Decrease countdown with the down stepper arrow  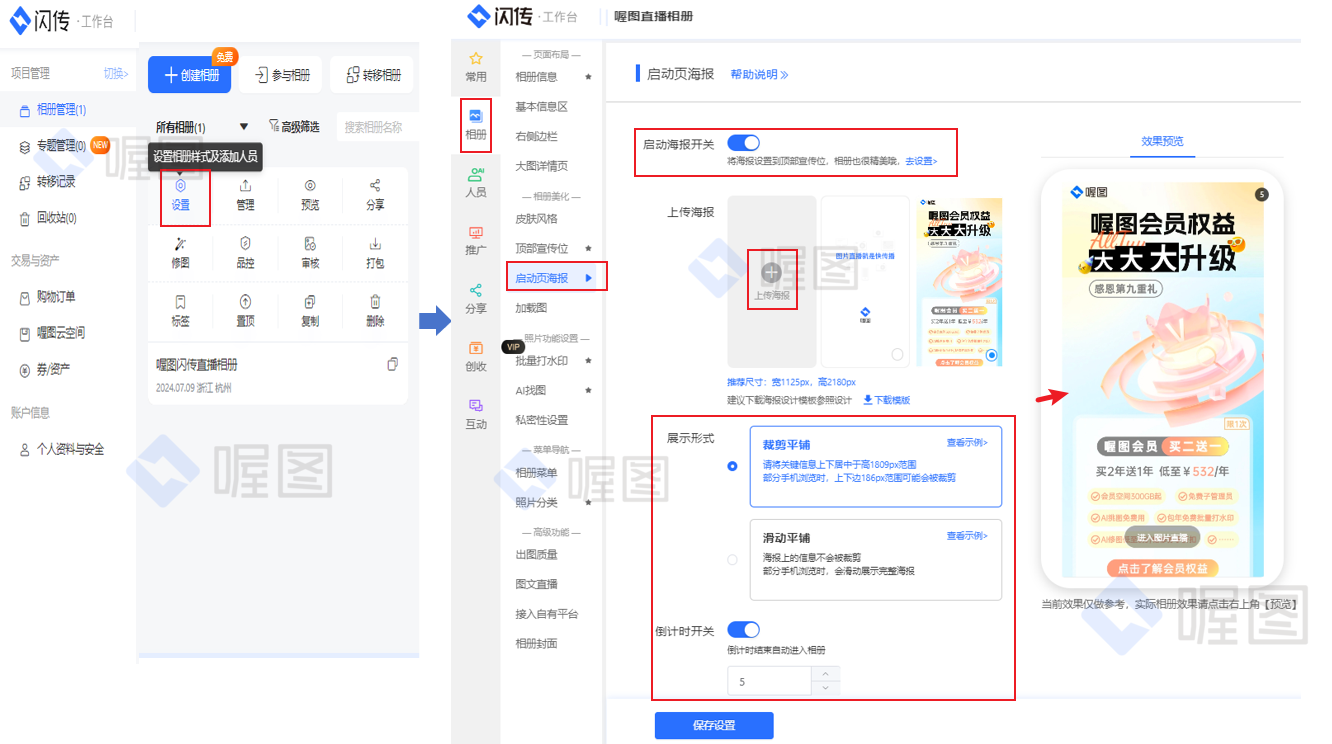point(825,688)
